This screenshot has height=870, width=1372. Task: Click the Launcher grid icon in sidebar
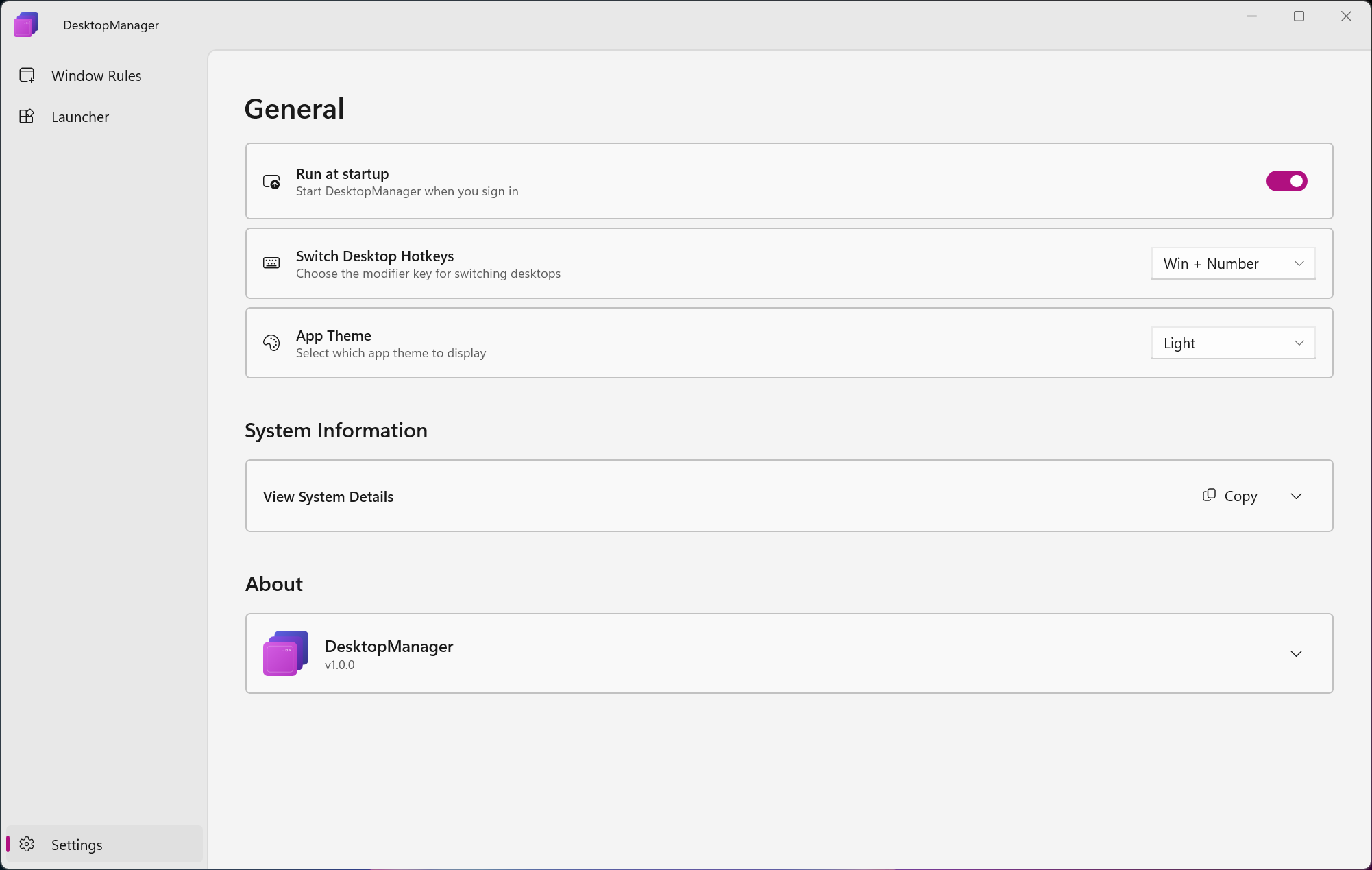click(27, 117)
